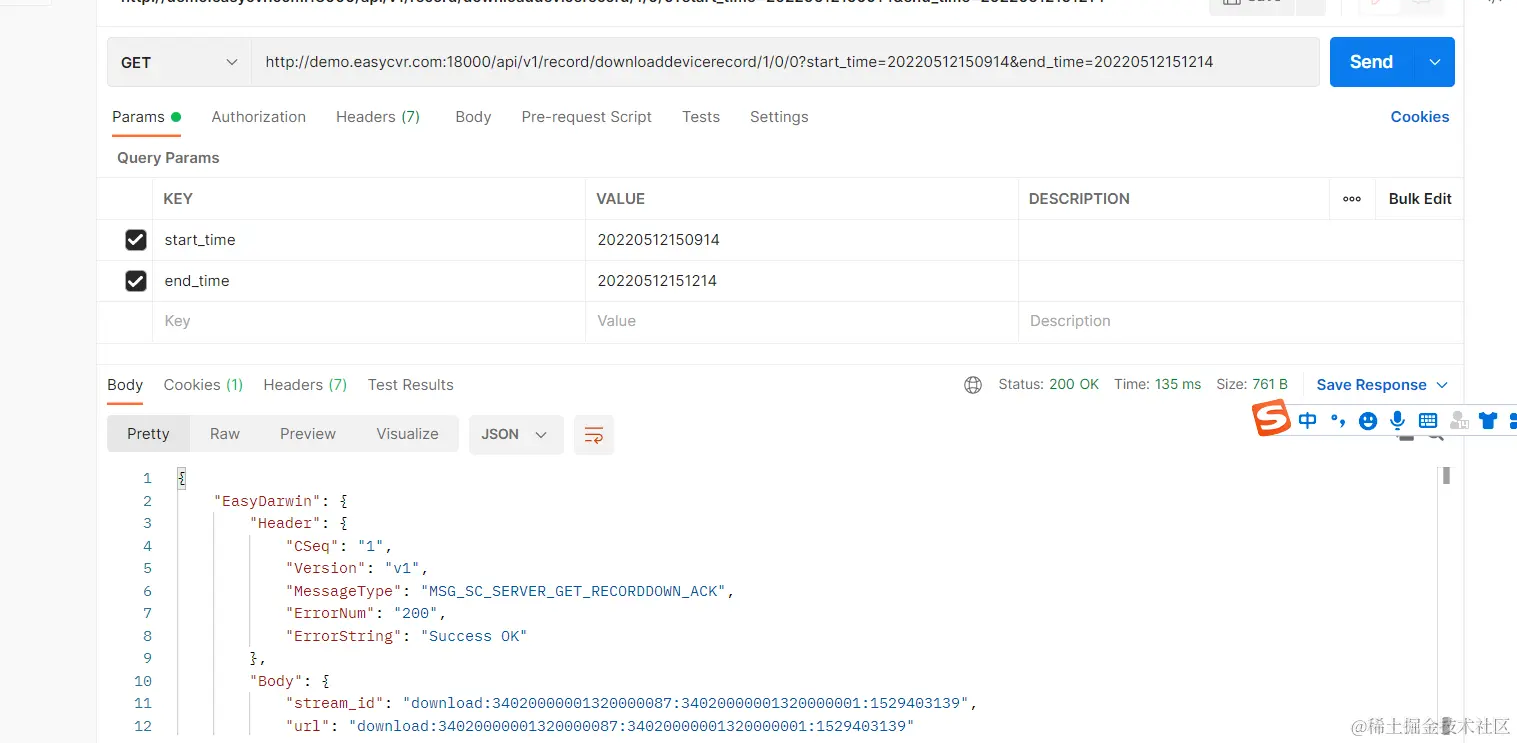Switch response view to Preview
The height and width of the screenshot is (743, 1517).
coord(308,434)
